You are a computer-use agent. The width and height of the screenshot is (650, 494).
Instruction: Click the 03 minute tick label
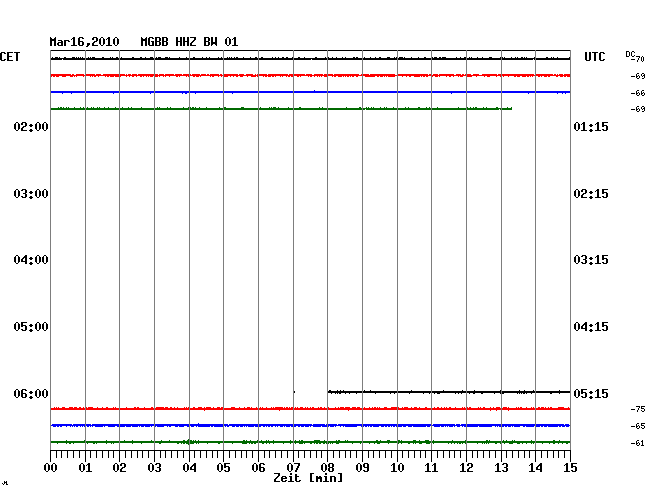[x=154, y=468]
